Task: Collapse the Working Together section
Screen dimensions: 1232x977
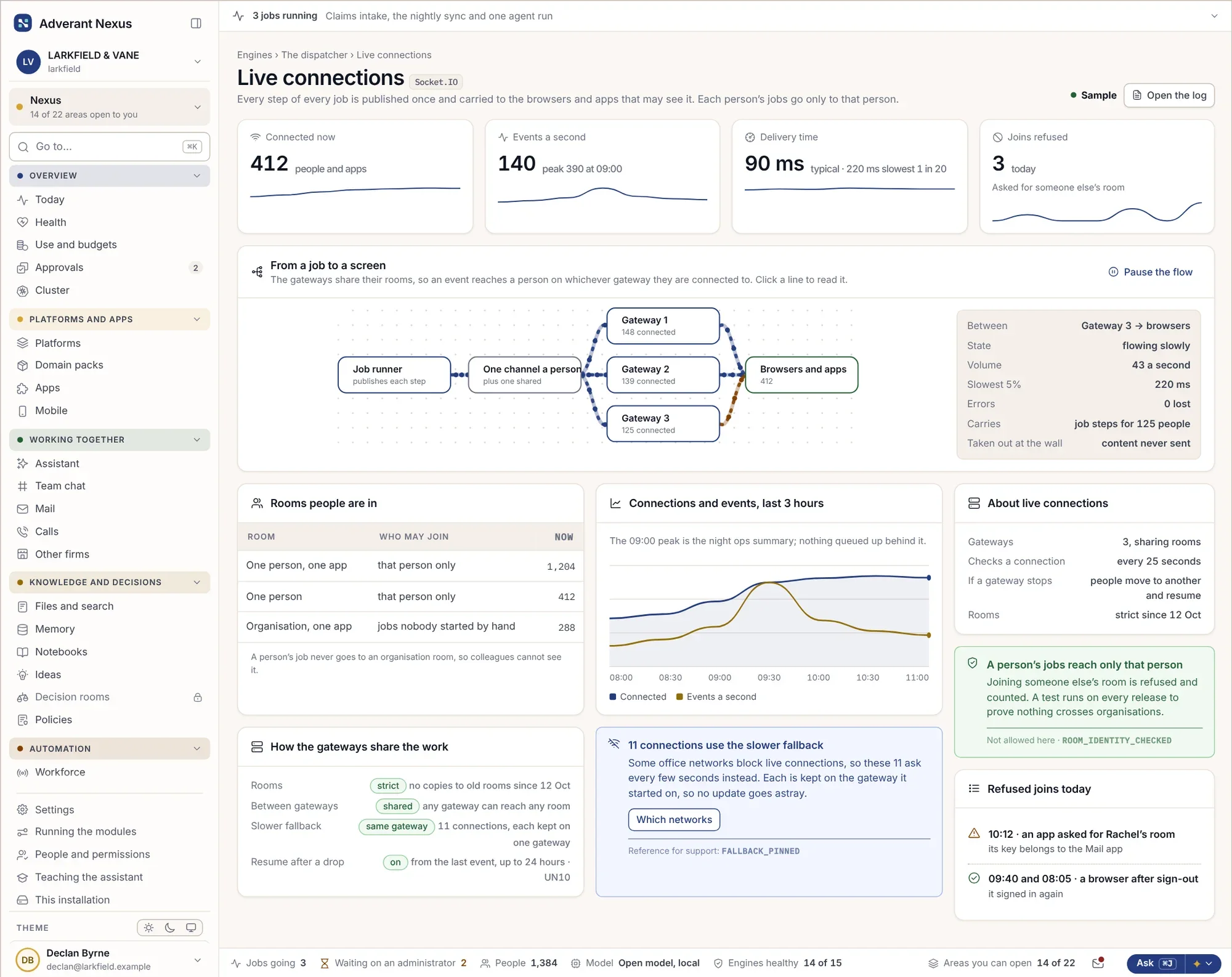Action: (x=110, y=440)
